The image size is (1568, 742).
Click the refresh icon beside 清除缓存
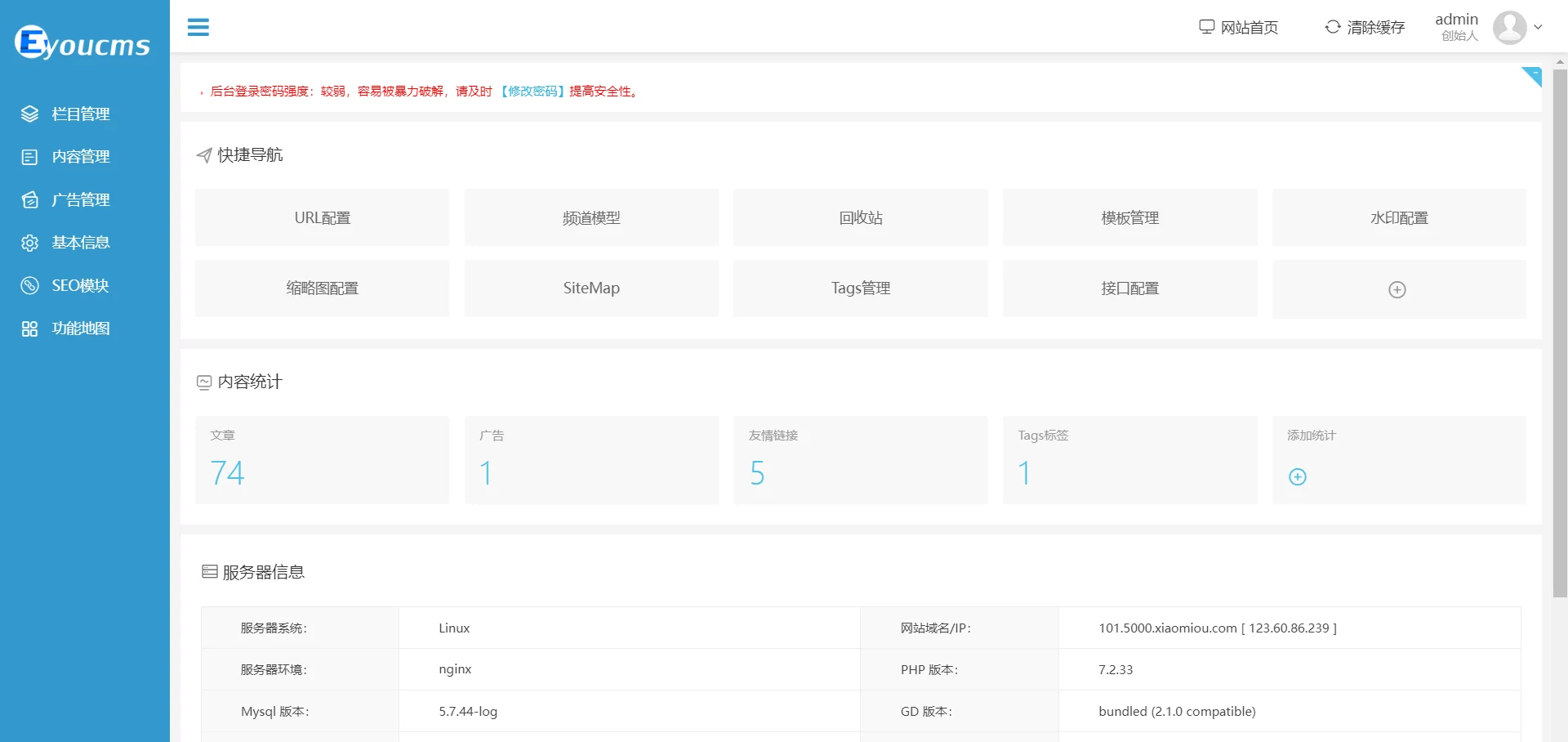click(x=1332, y=27)
